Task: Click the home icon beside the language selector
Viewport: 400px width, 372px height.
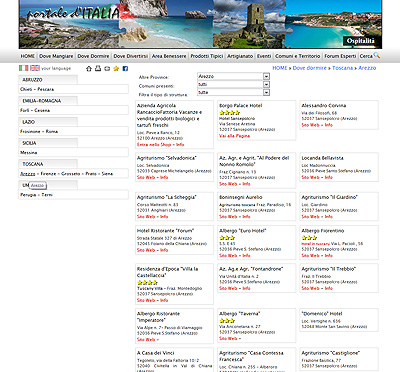Action: point(89,68)
